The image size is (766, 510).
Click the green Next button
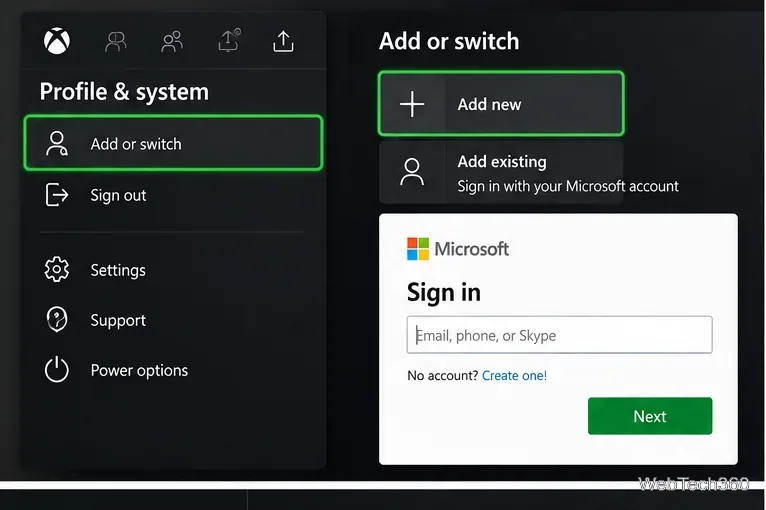click(650, 416)
